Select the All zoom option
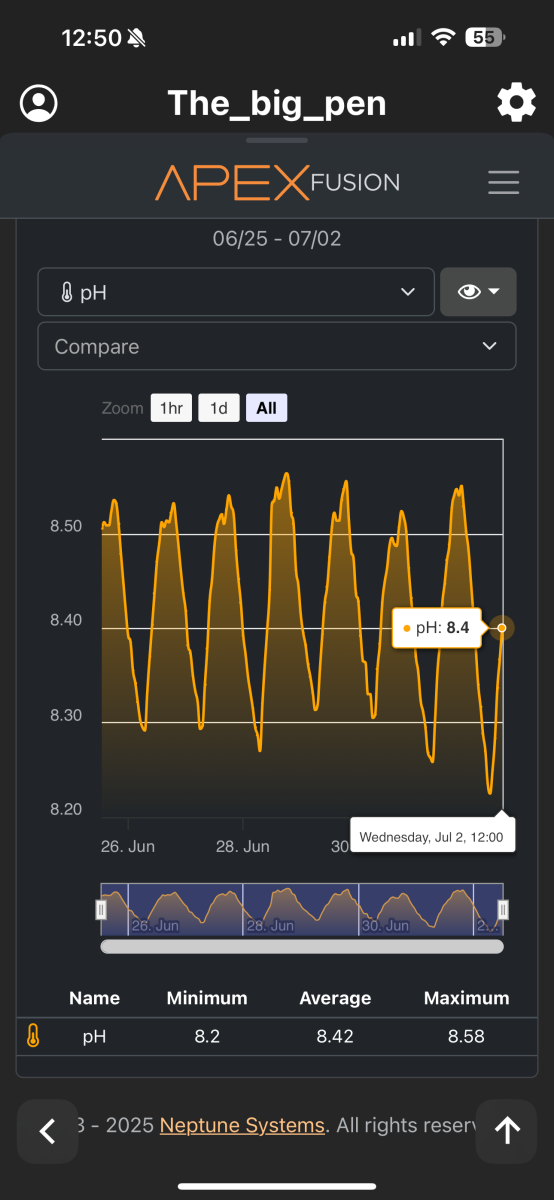The image size is (554, 1200). (266, 408)
